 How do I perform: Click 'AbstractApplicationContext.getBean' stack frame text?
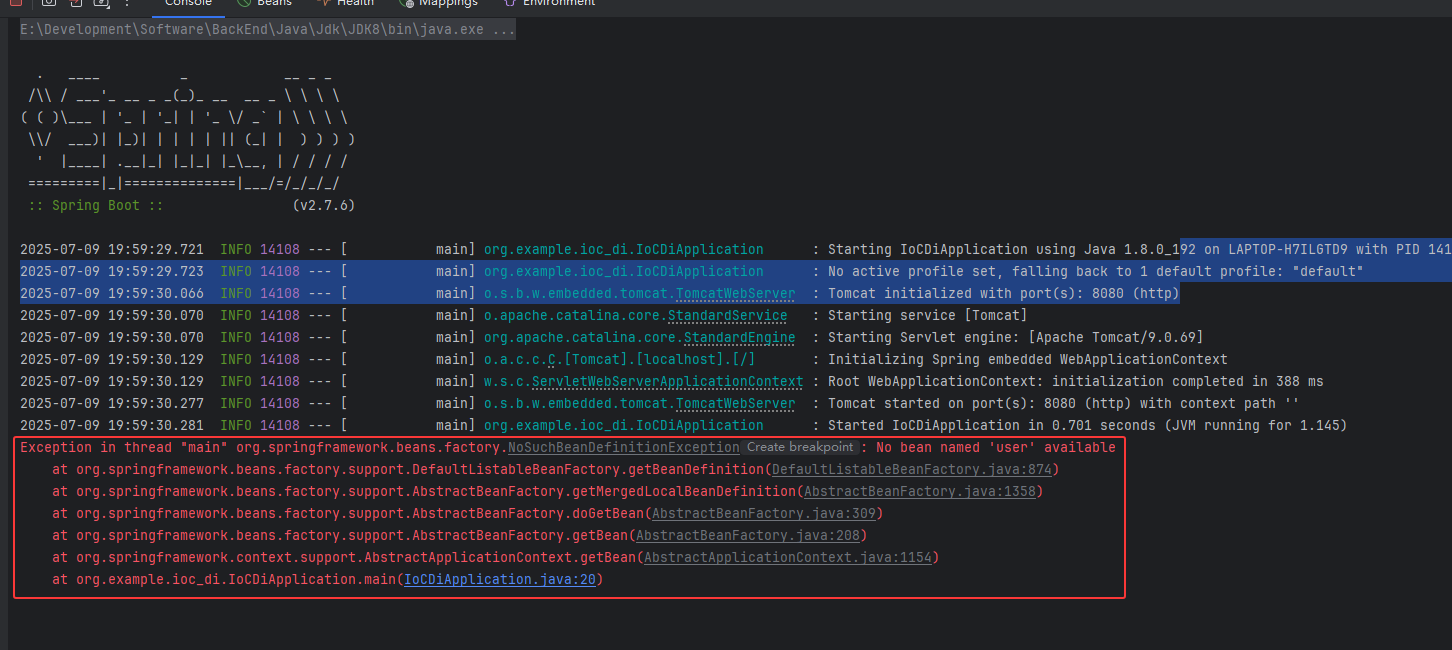499,558
